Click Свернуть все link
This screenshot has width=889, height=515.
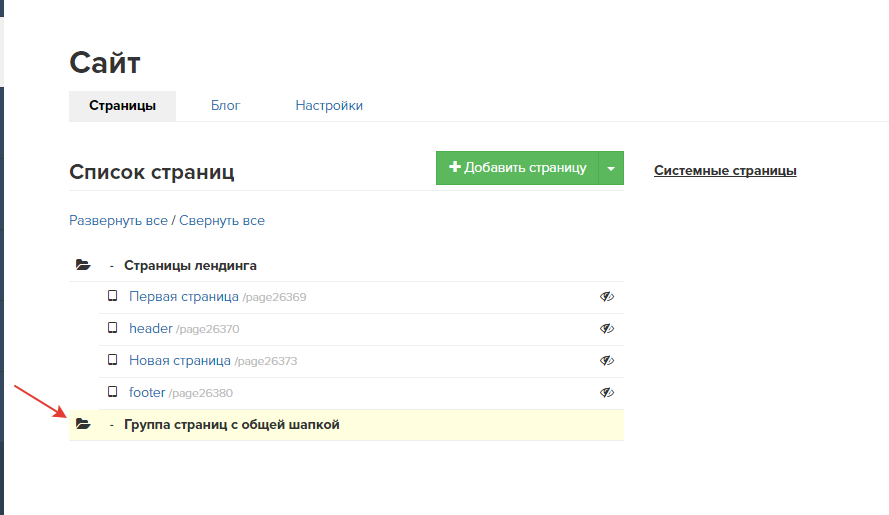coord(222,221)
